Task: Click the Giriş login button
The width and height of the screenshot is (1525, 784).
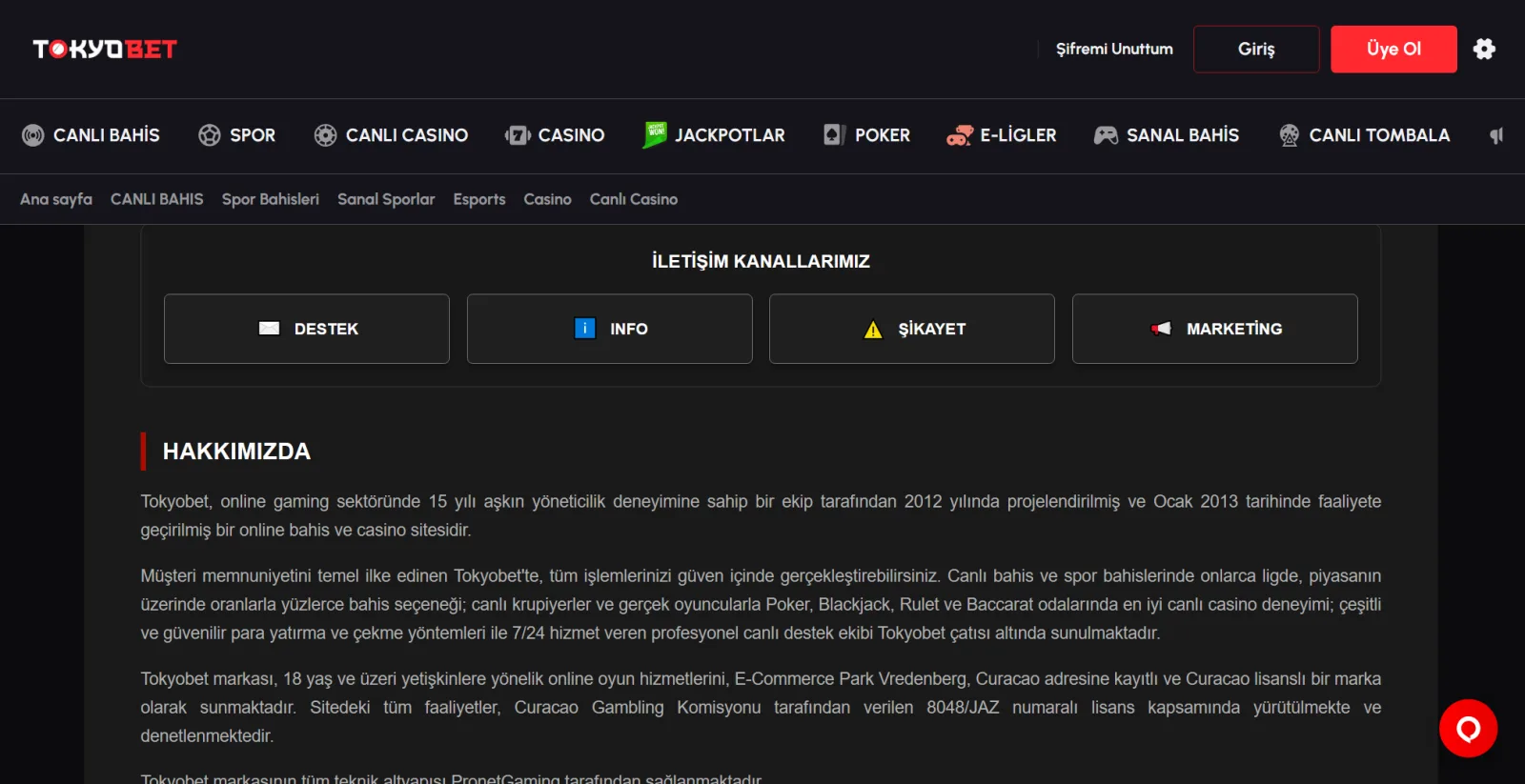Action: pos(1256,49)
